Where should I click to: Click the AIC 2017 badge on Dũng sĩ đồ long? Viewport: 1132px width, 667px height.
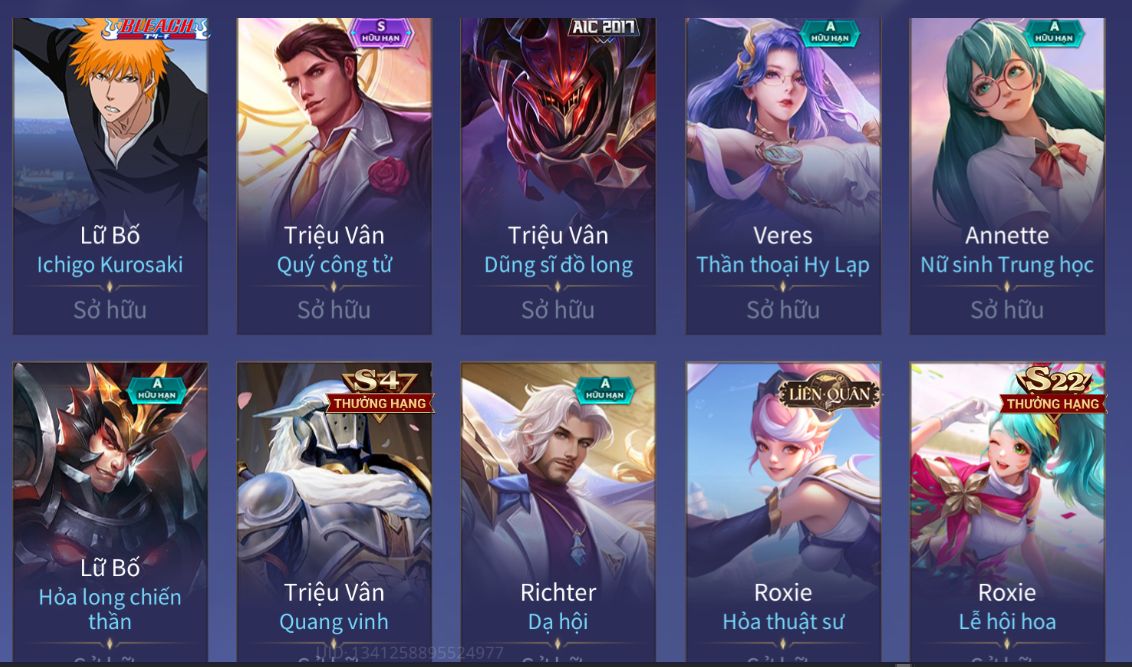pos(604,29)
